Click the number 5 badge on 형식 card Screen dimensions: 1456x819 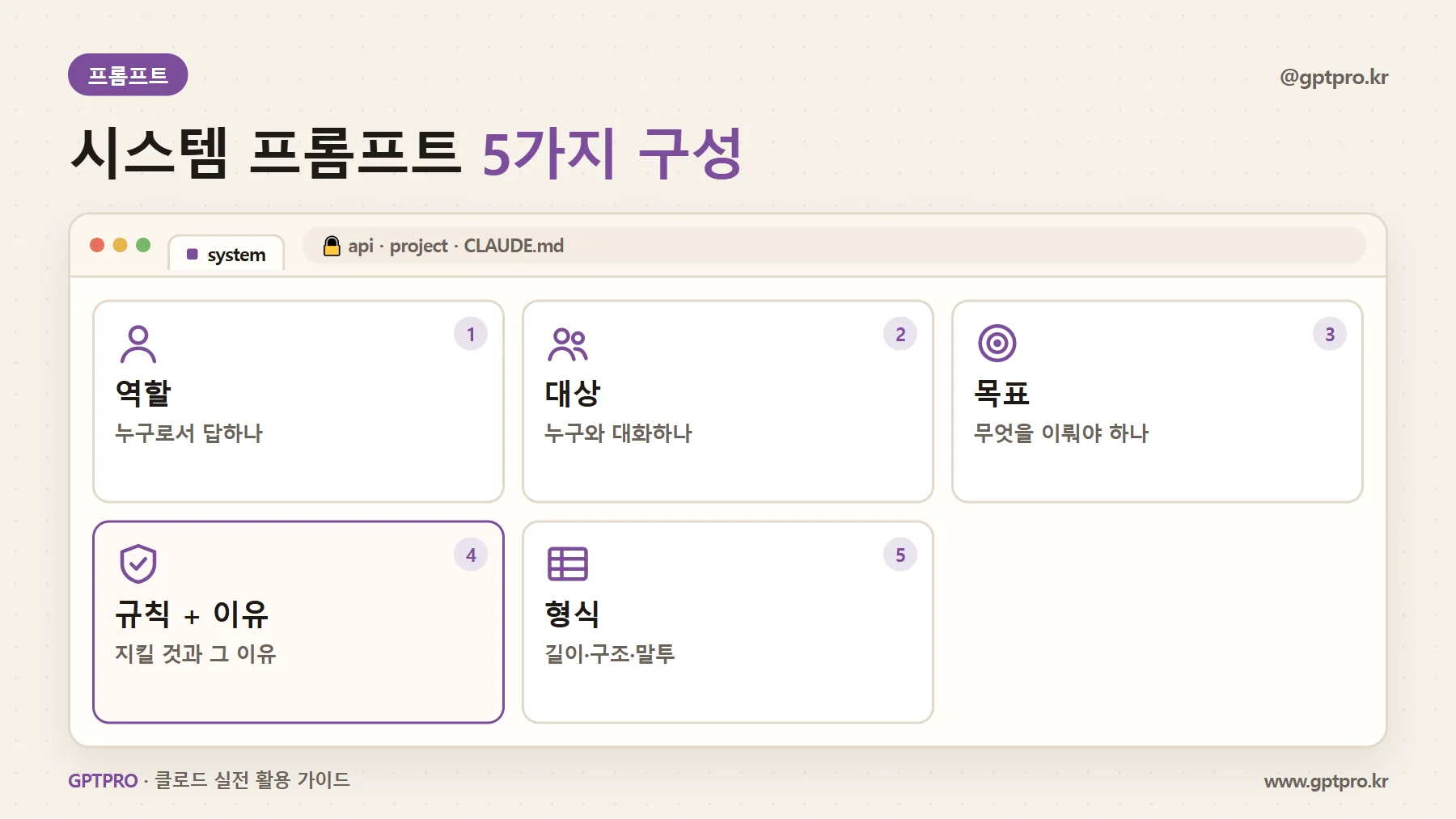(x=900, y=555)
